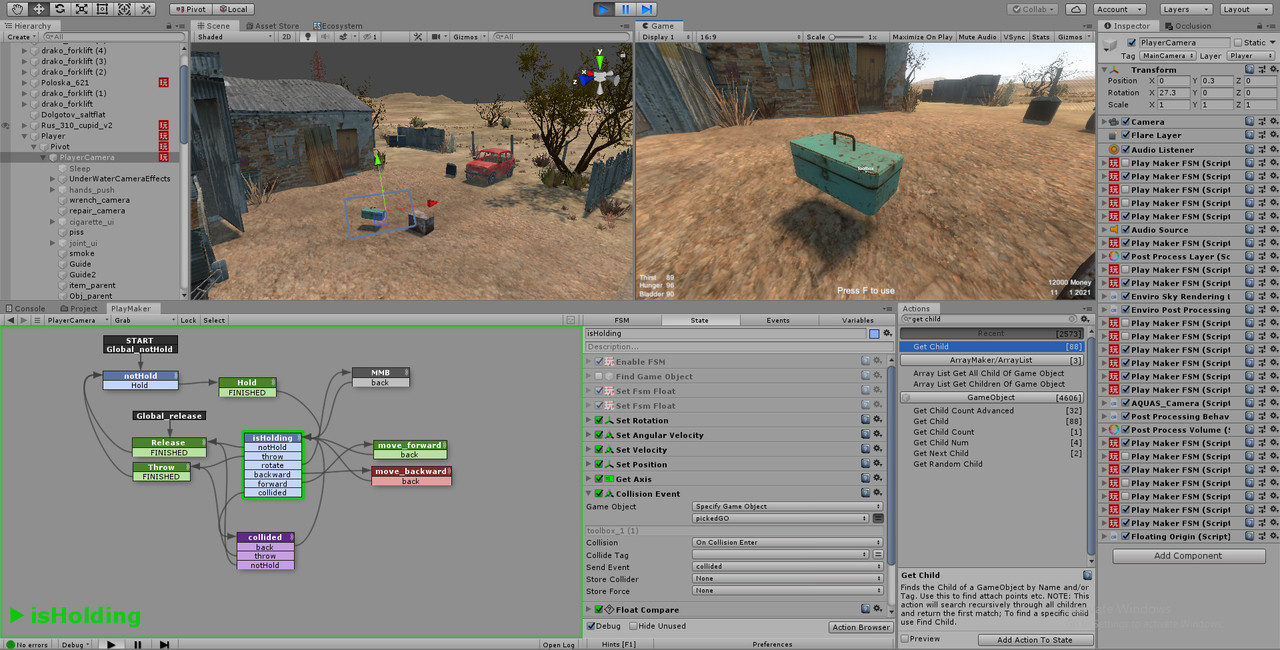
Task: Open the Layers dropdown
Action: pos(1185,9)
